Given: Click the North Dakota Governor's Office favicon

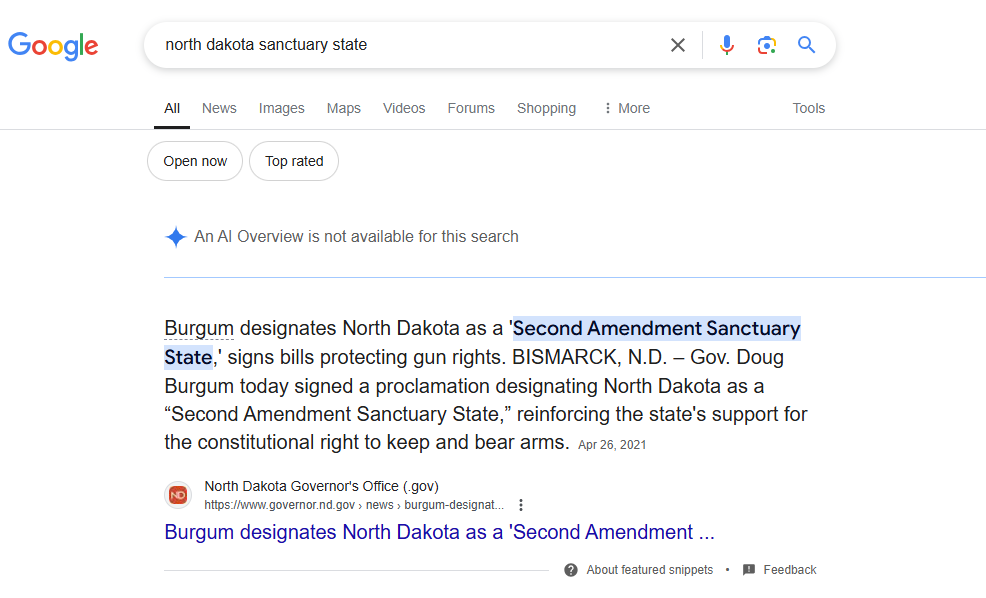Looking at the screenshot, I should (178, 495).
